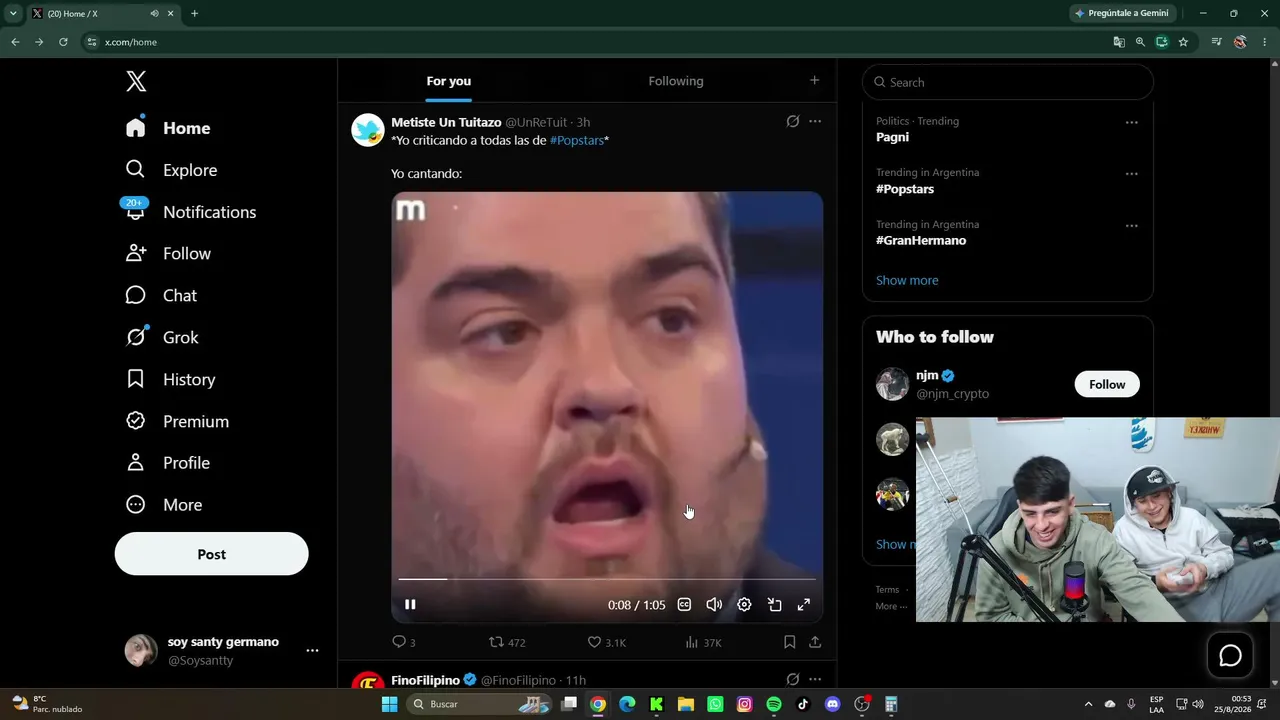Follow the njm account
The image size is (1280, 720).
pos(1107,384)
